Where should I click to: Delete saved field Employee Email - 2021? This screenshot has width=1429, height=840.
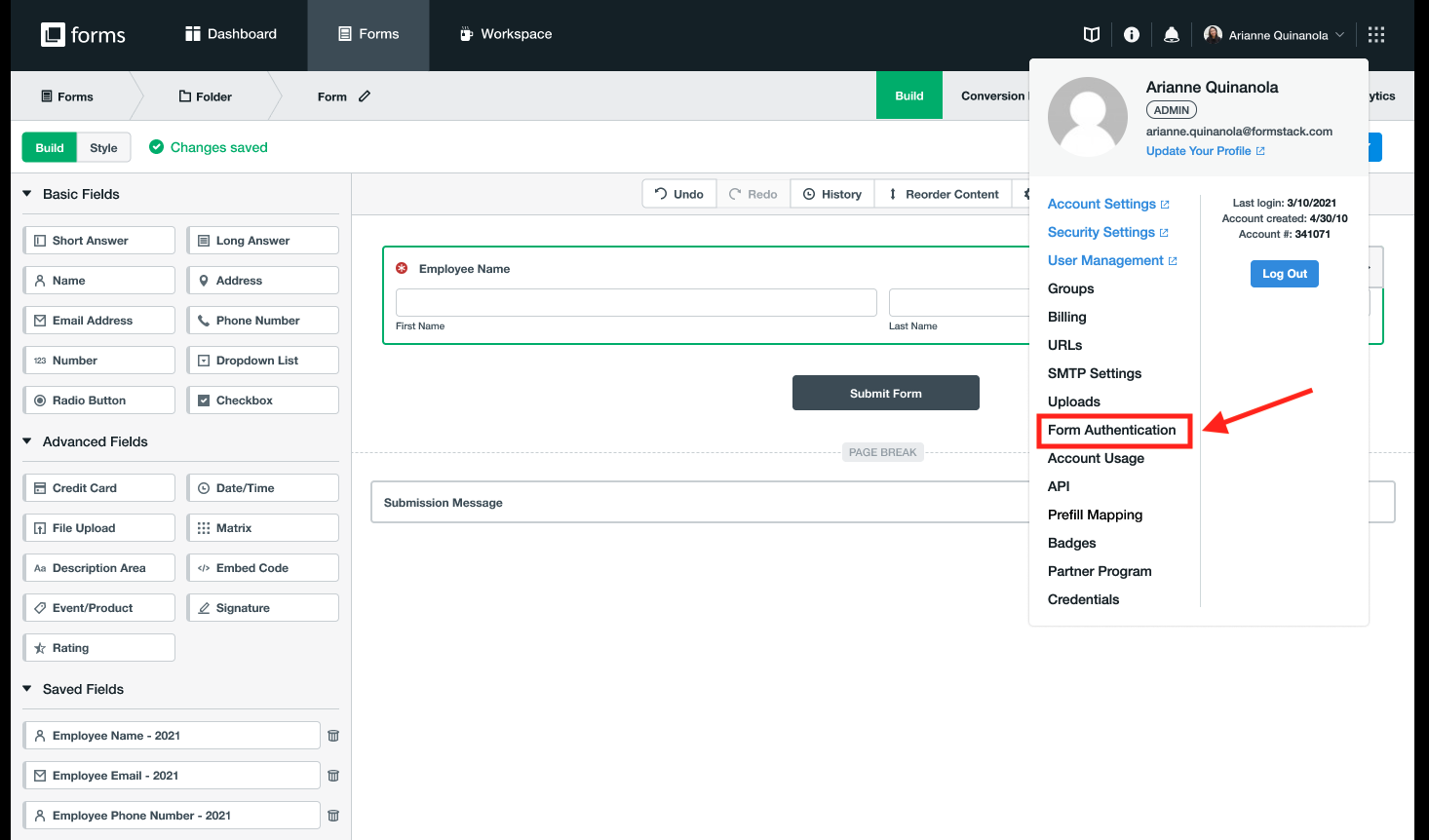(x=333, y=776)
